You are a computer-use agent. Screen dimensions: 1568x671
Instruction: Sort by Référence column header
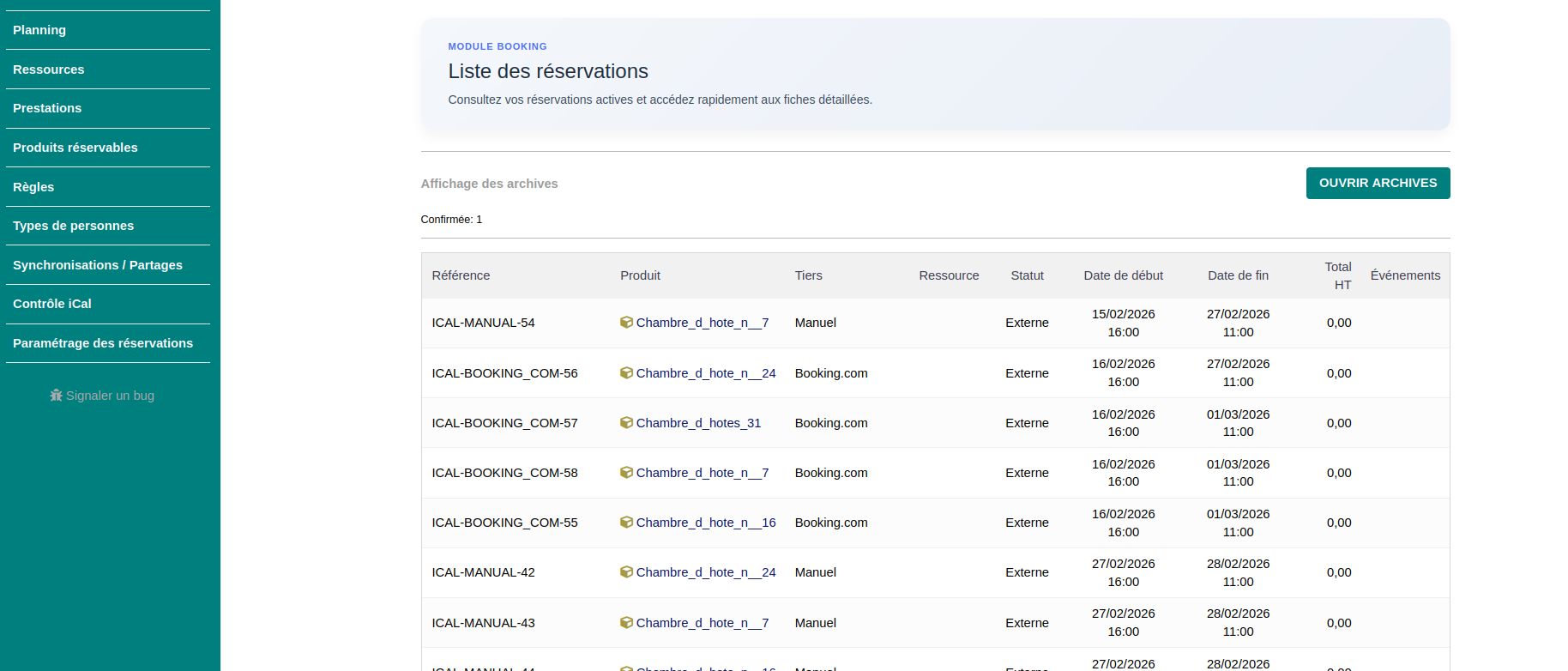tap(461, 275)
